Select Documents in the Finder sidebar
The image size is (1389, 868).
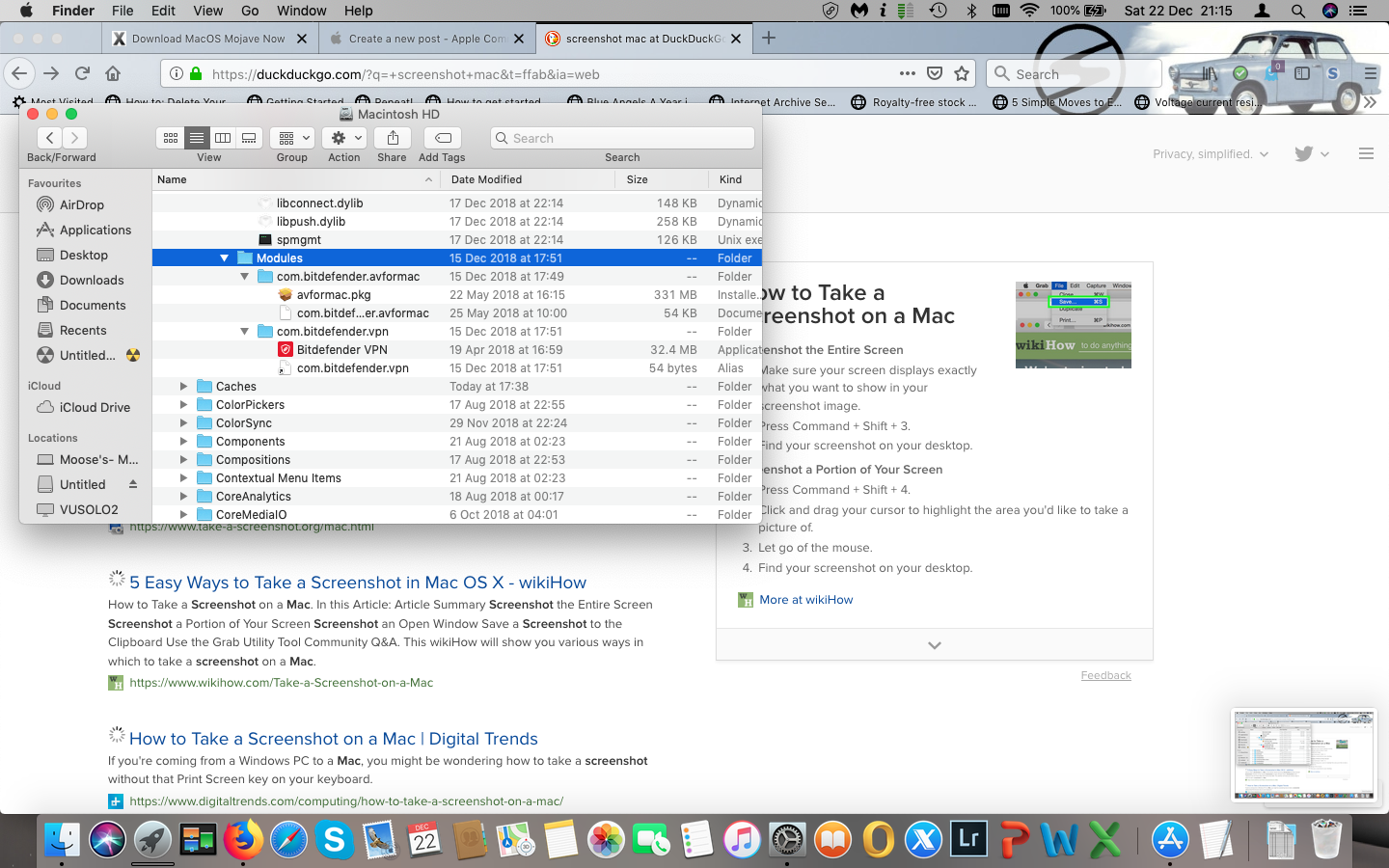93,305
